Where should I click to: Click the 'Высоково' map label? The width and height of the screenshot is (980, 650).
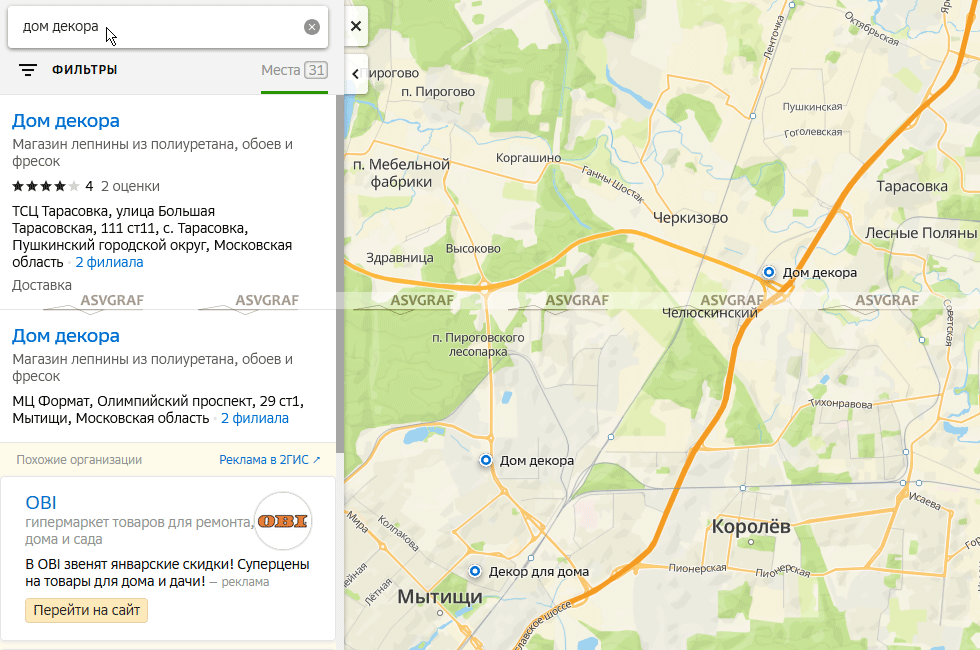[x=473, y=248]
